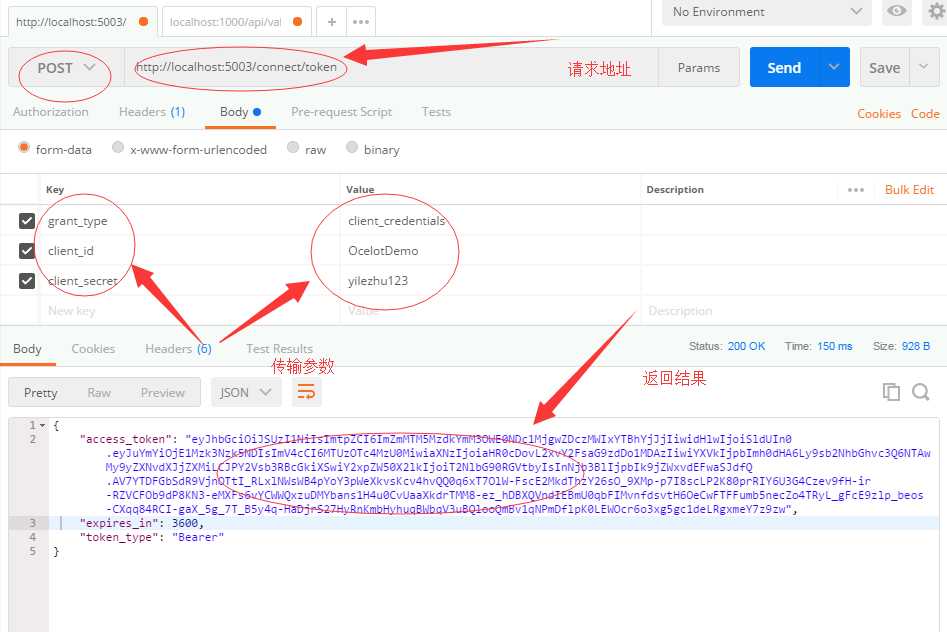Open the request Headers (1) tab

point(152,112)
